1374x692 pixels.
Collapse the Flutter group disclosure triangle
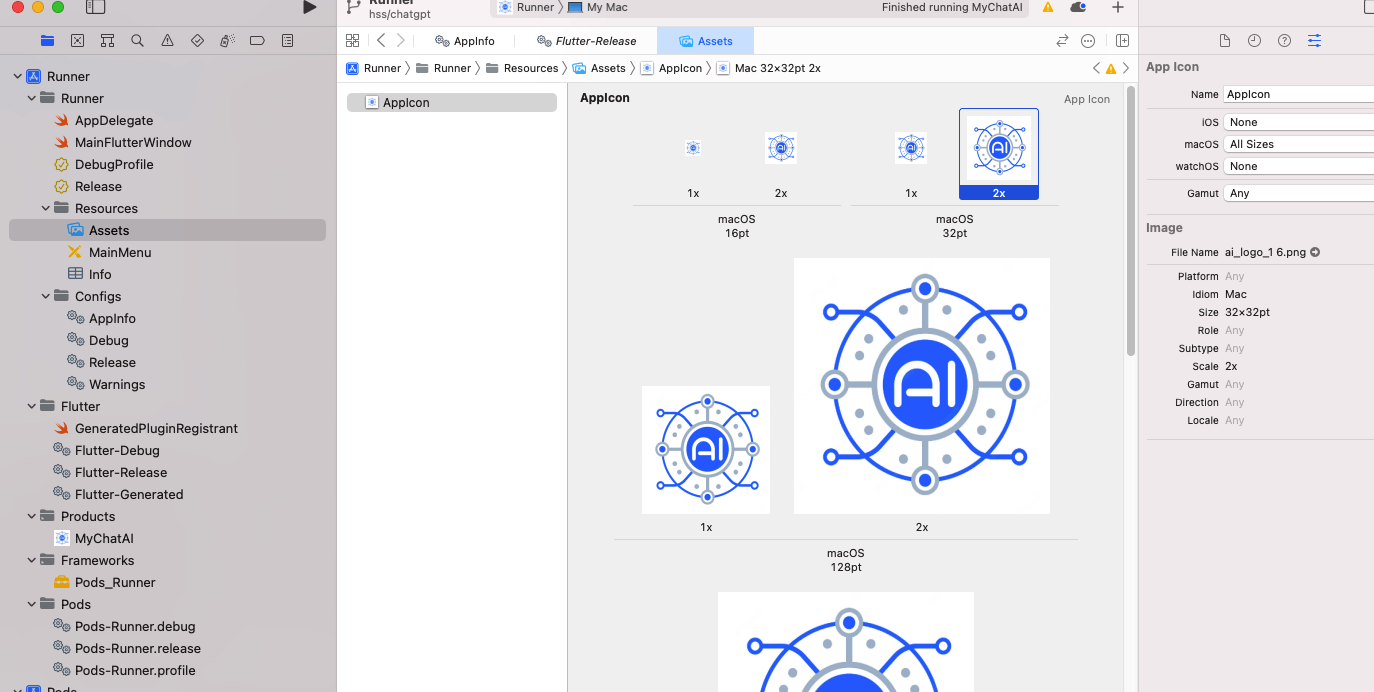pyautogui.click(x=32, y=406)
